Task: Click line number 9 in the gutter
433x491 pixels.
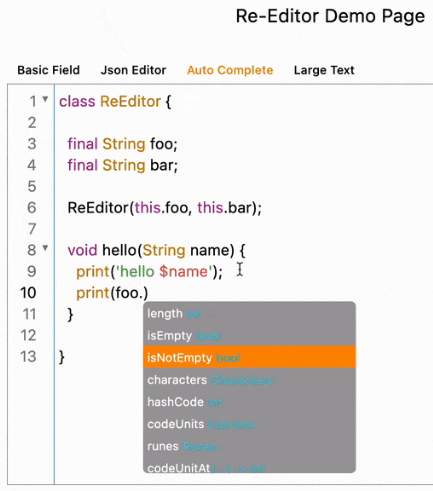Action: [32, 272]
